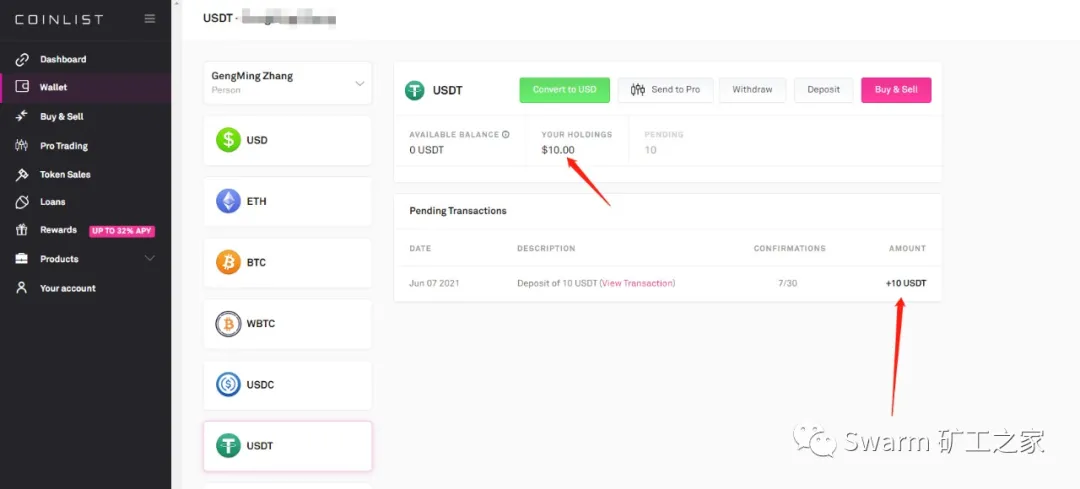Image resolution: width=1080 pixels, height=489 pixels.
Task: Click the 0 USDT available balance value
Action: tap(427, 149)
